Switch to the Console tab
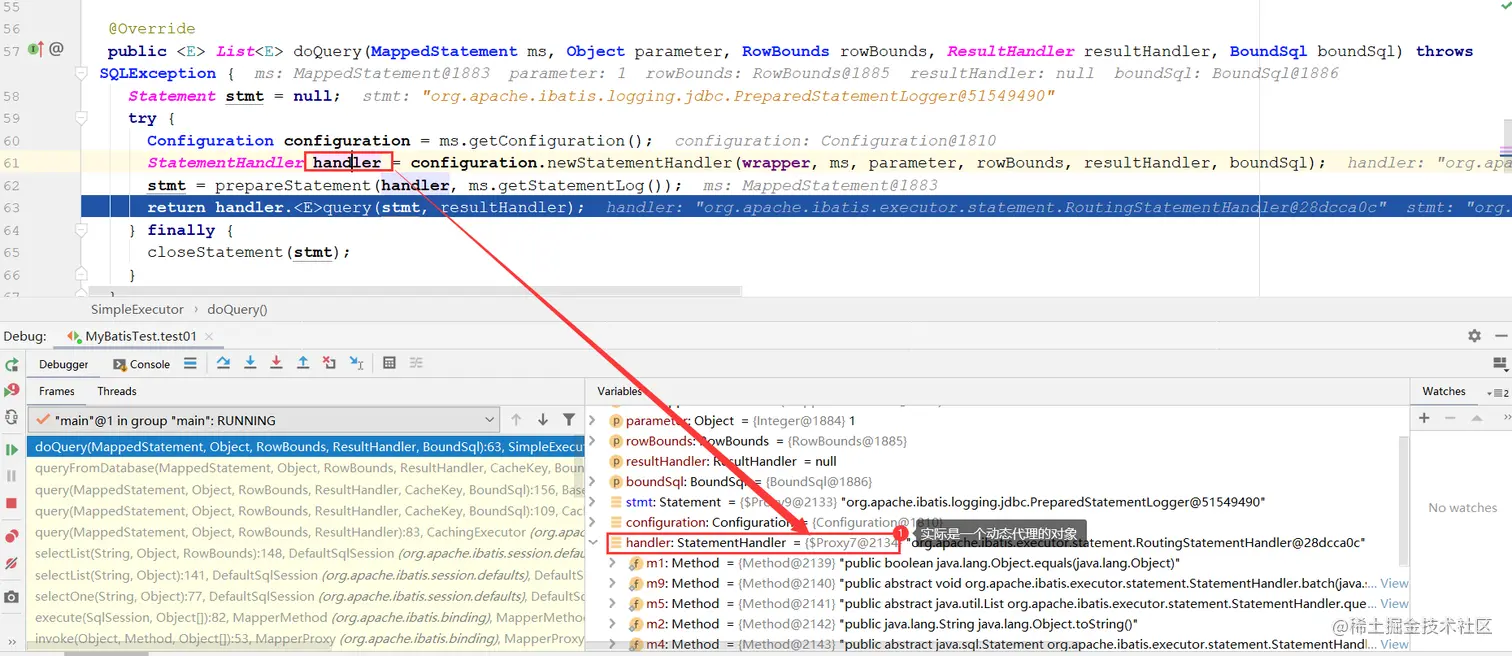1512x656 pixels. [141, 365]
